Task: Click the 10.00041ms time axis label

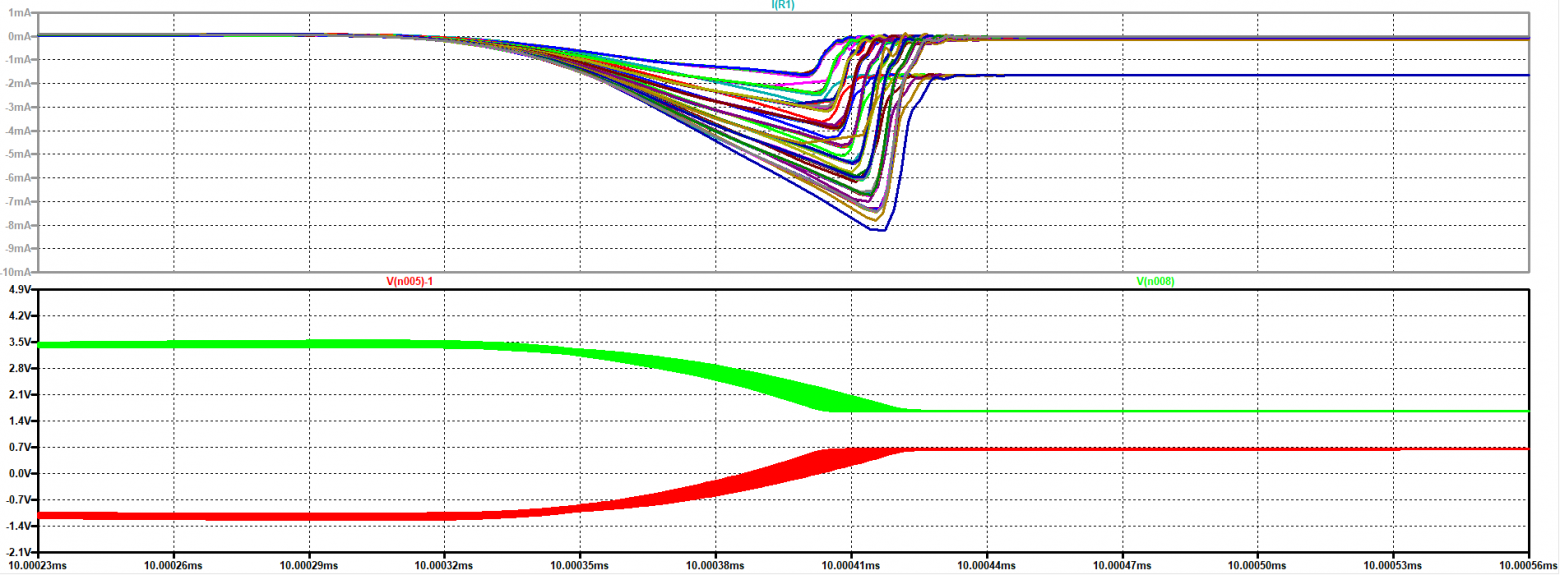Action: tap(852, 565)
